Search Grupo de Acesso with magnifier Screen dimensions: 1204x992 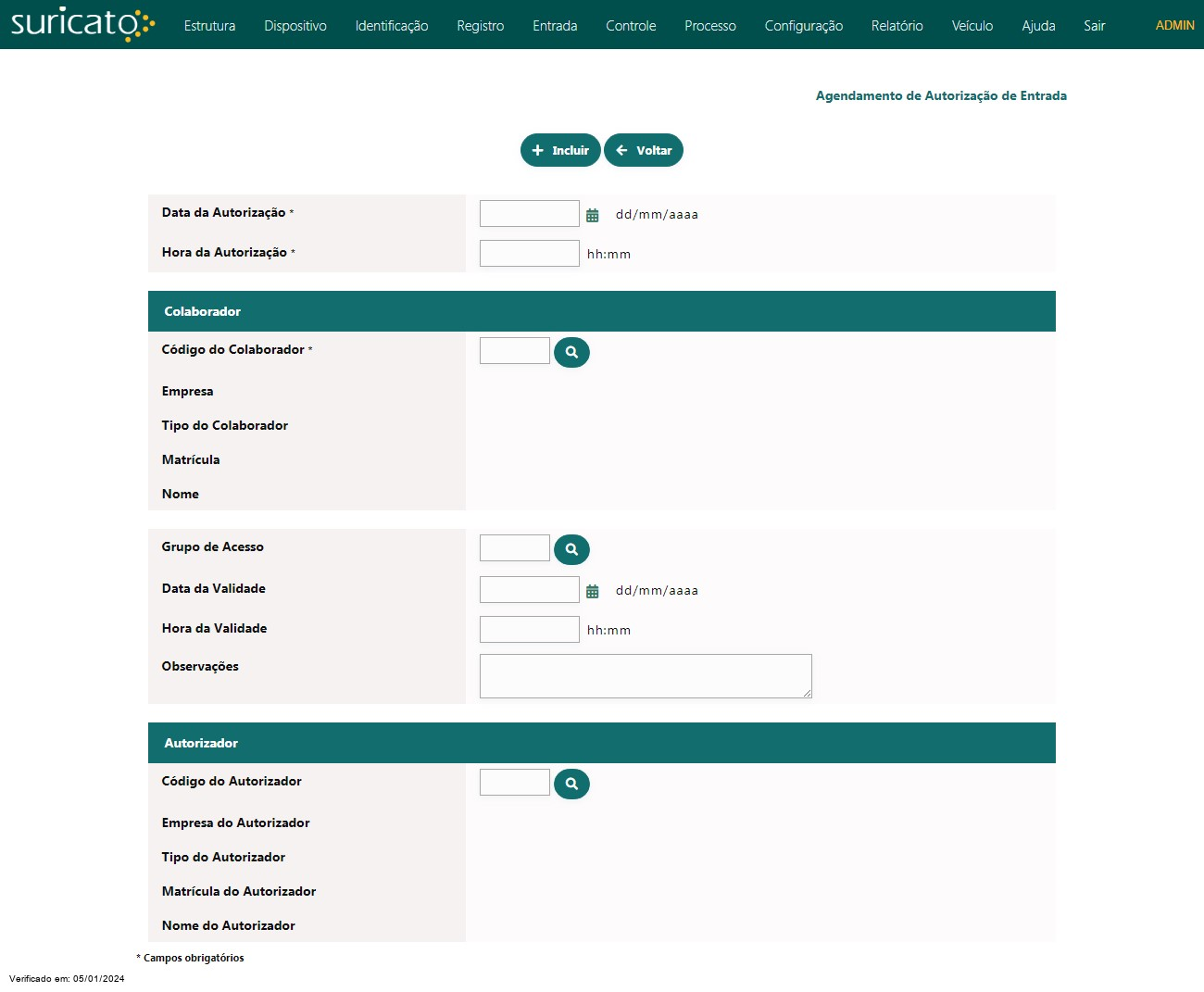pyautogui.click(x=571, y=549)
